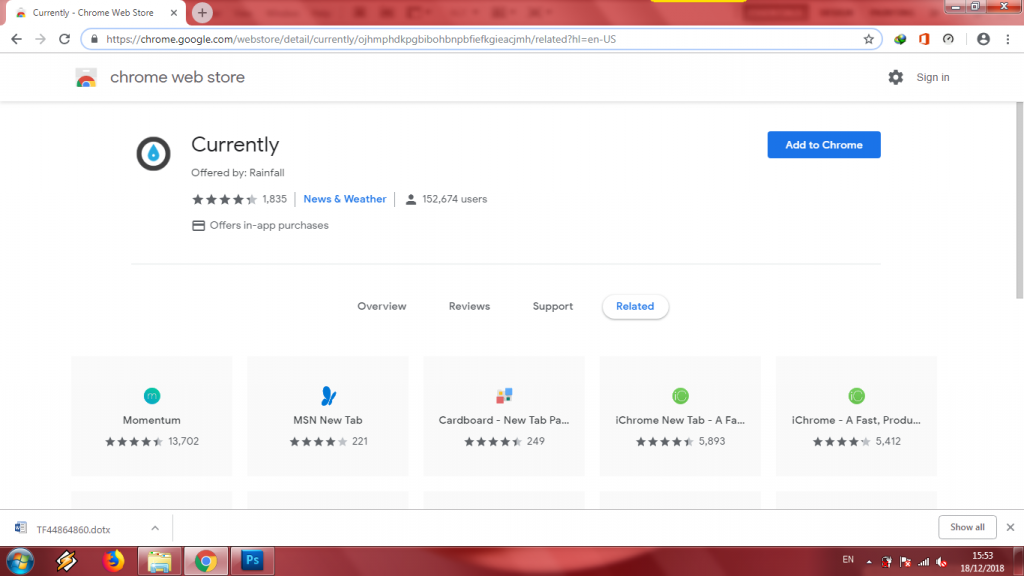Open the iChrome - A Fast, Produ... card
The height and width of the screenshot is (576, 1024).
click(x=856, y=416)
